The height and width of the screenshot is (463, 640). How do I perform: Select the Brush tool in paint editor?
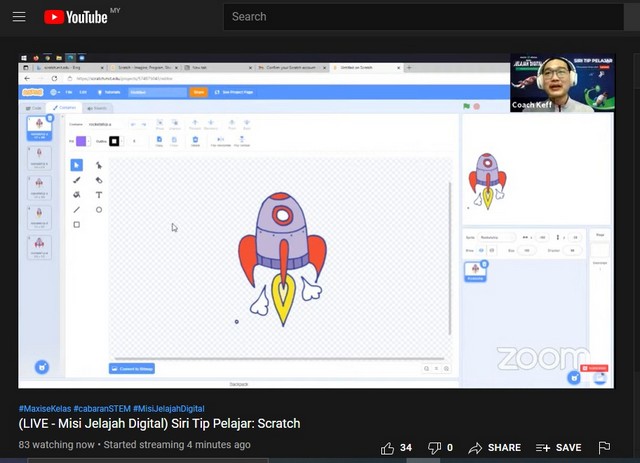tap(77, 180)
